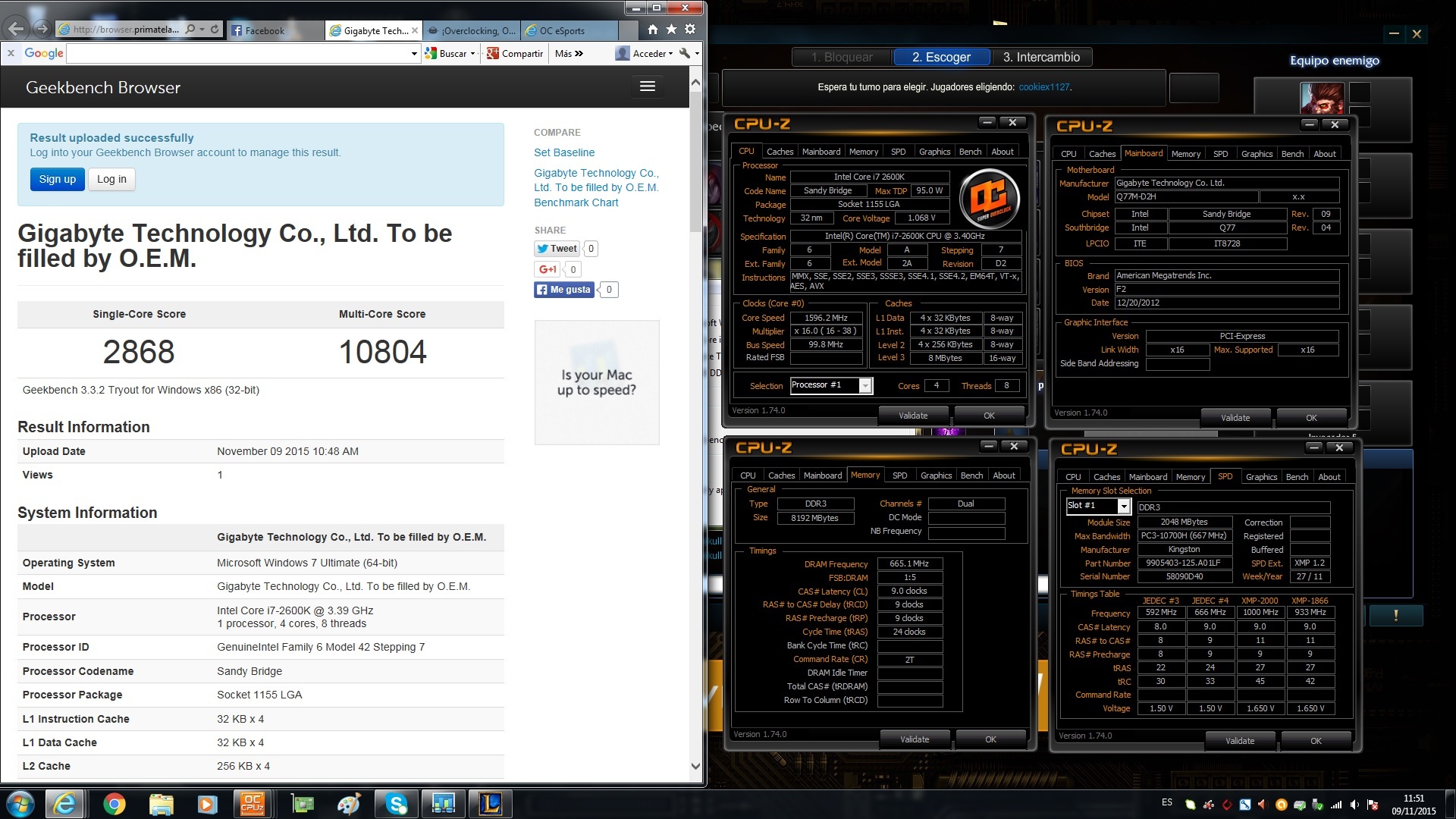The image size is (1456, 819).
Task: Open the Processor #1 selection dropdown
Action: tap(864, 386)
